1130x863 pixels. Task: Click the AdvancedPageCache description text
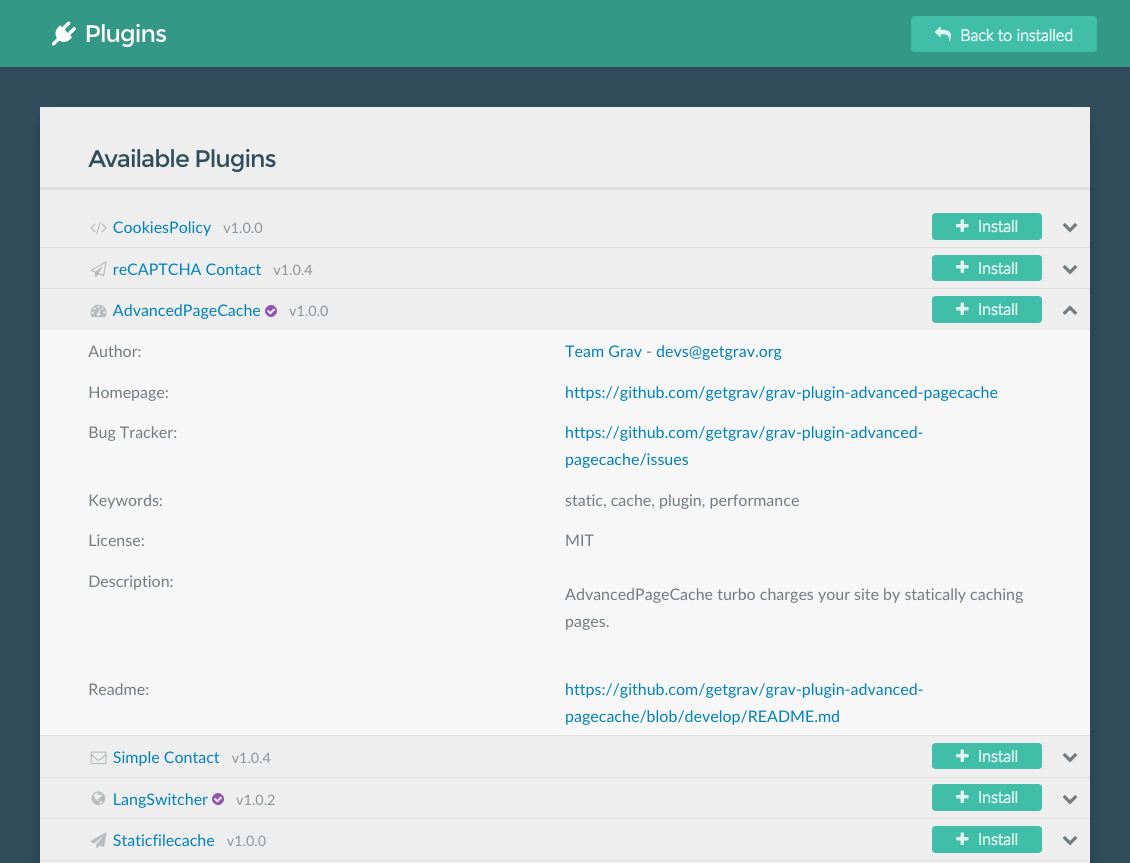click(794, 608)
